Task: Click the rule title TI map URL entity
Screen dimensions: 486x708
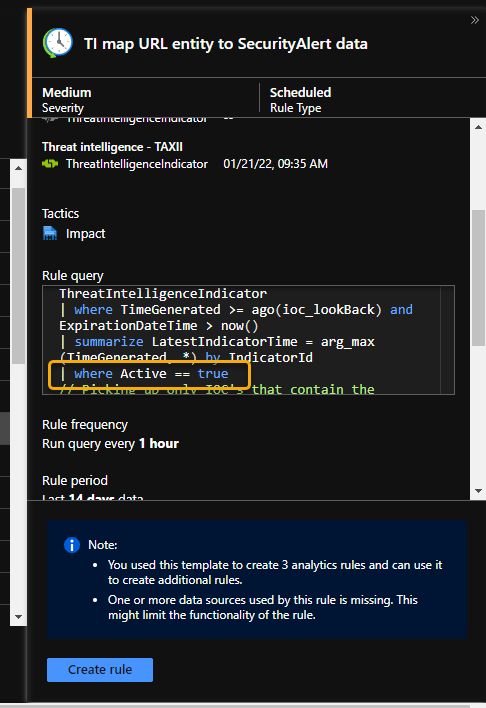Action: click(x=225, y=44)
